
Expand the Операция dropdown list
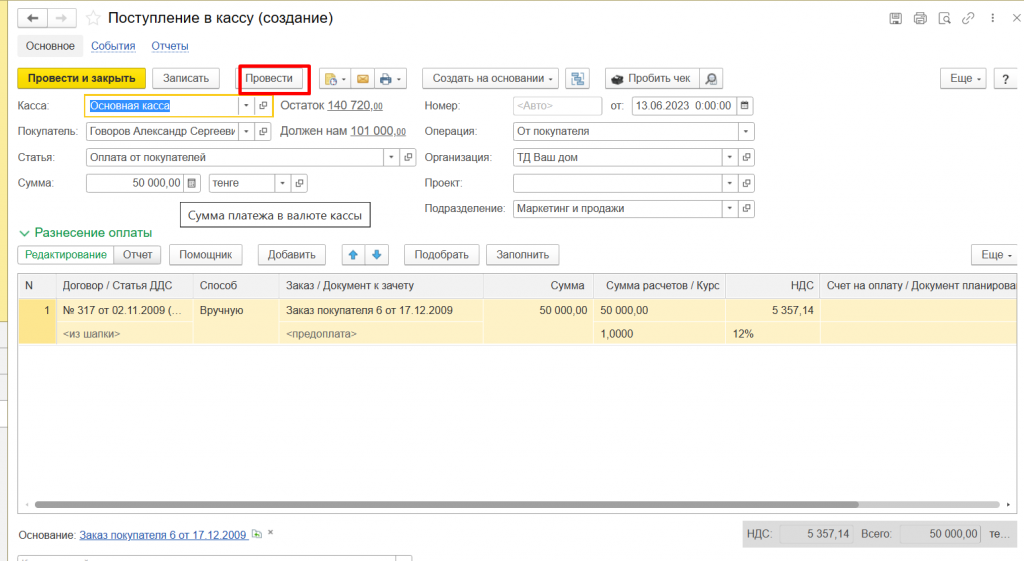[746, 131]
